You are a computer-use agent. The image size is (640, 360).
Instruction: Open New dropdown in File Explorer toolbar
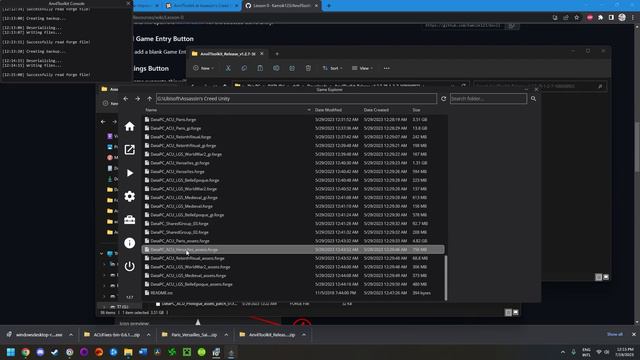click(x=204, y=68)
